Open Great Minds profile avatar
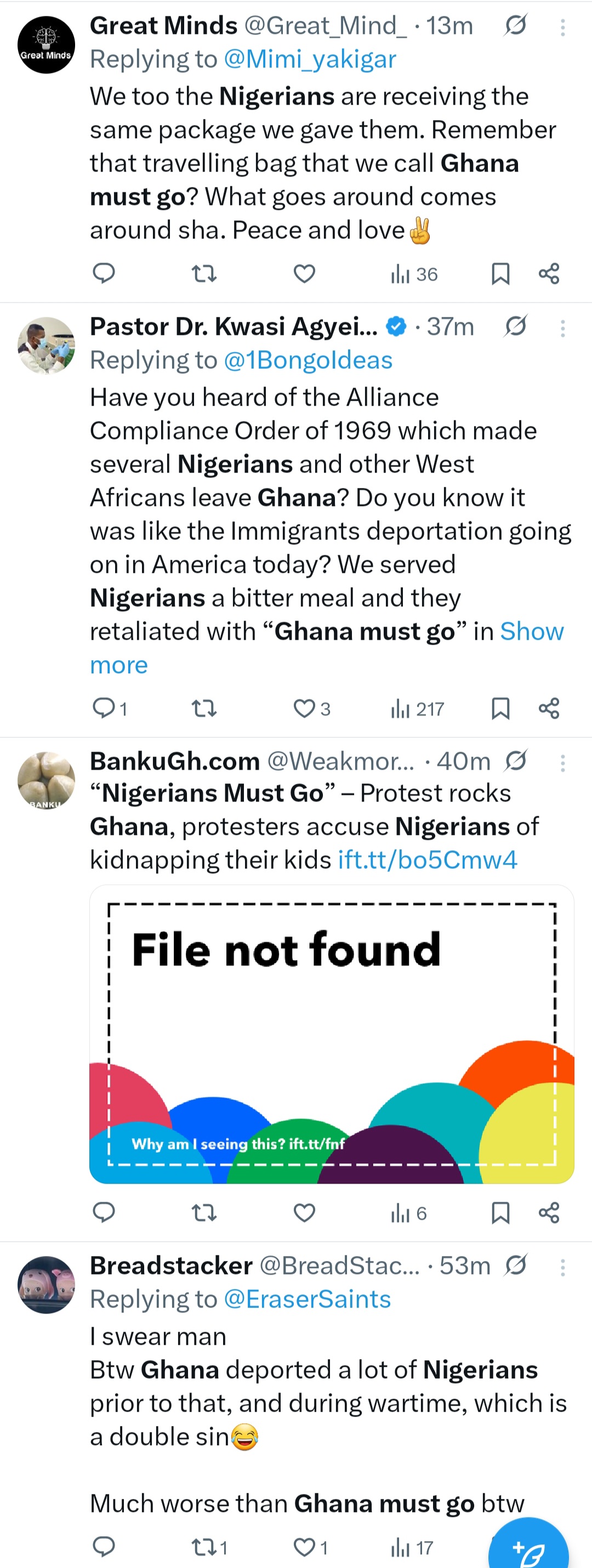This screenshot has height=1568, width=592. [x=46, y=45]
